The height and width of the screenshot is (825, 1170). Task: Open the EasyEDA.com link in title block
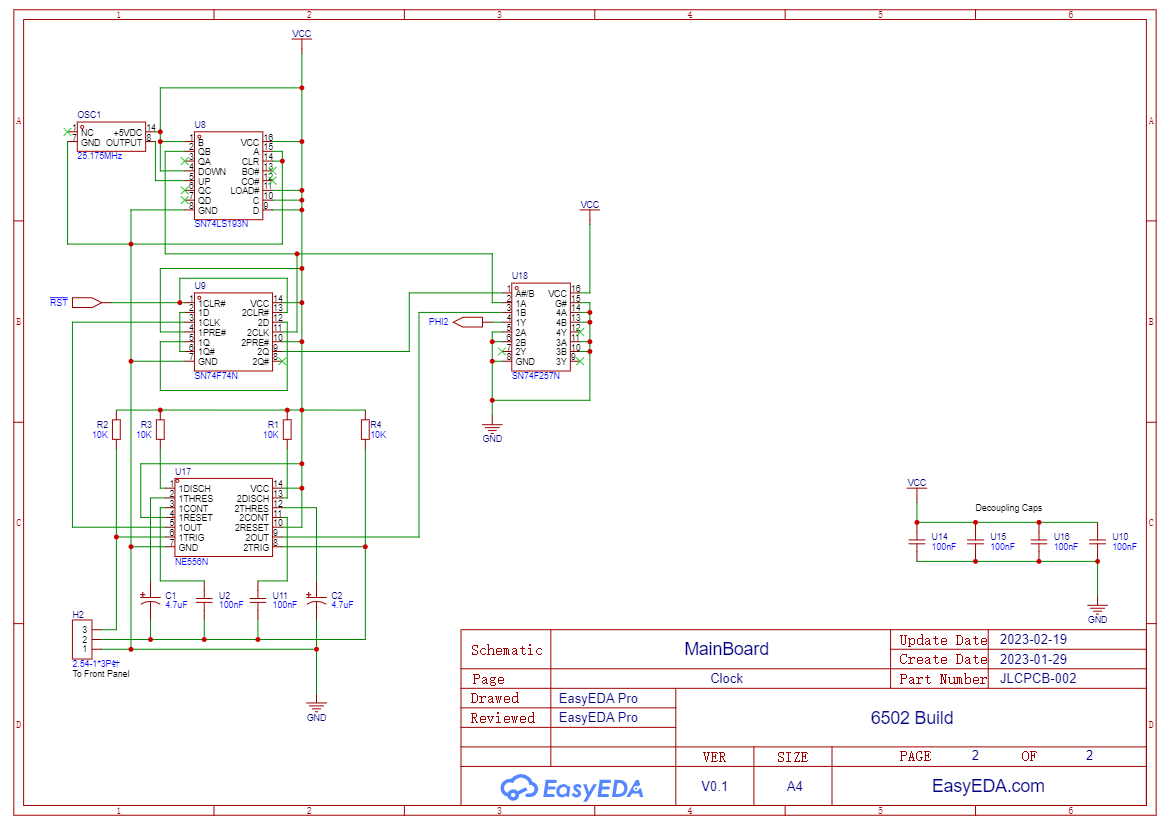point(987,786)
